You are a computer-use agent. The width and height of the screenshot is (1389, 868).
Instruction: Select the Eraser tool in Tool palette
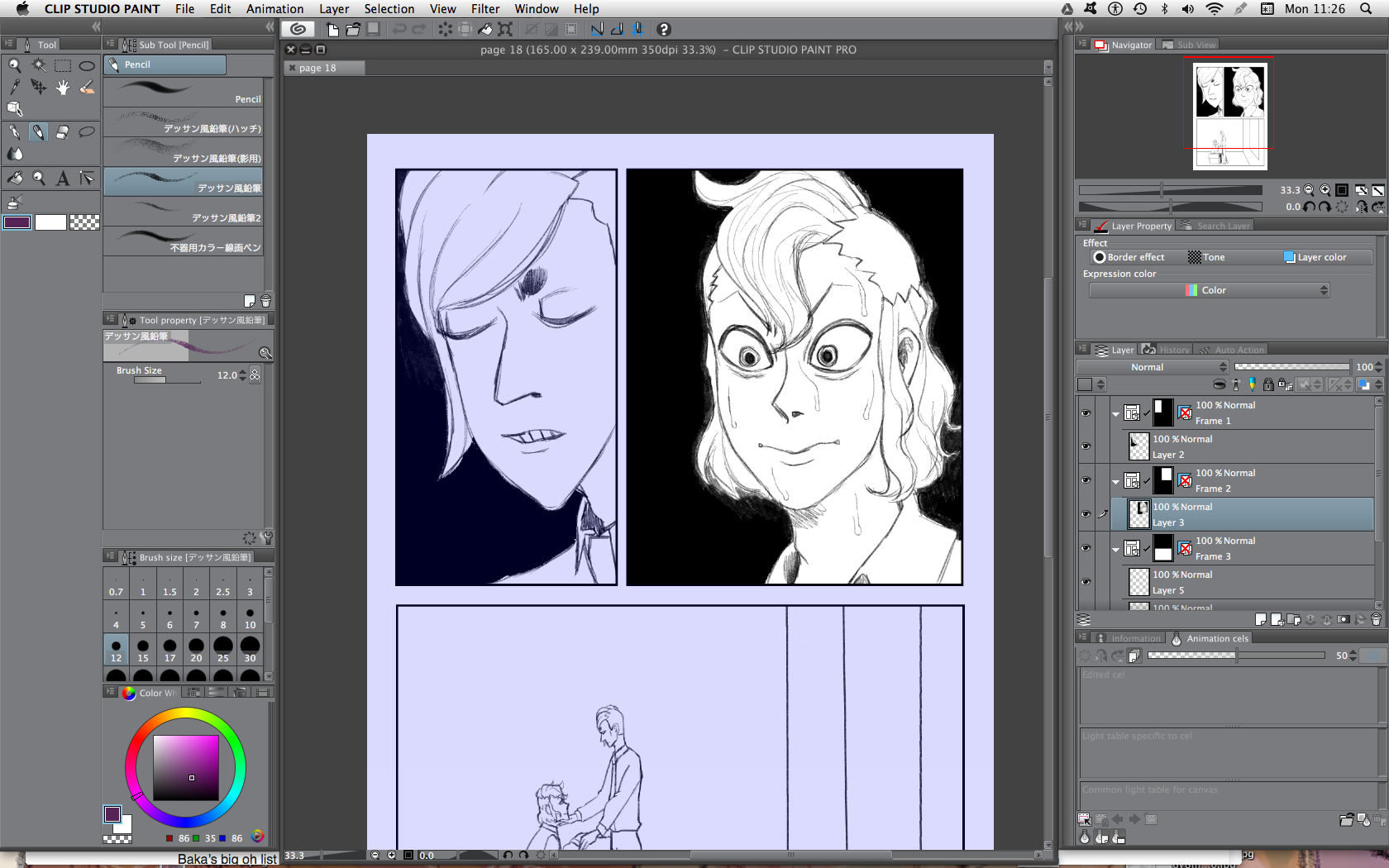(x=62, y=132)
